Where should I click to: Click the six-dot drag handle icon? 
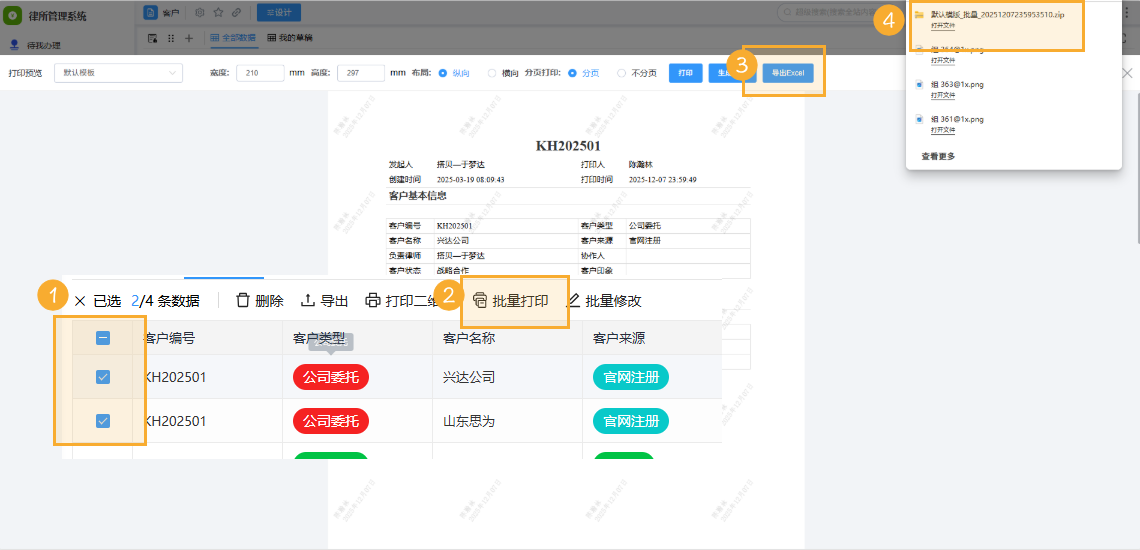click(x=172, y=38)
